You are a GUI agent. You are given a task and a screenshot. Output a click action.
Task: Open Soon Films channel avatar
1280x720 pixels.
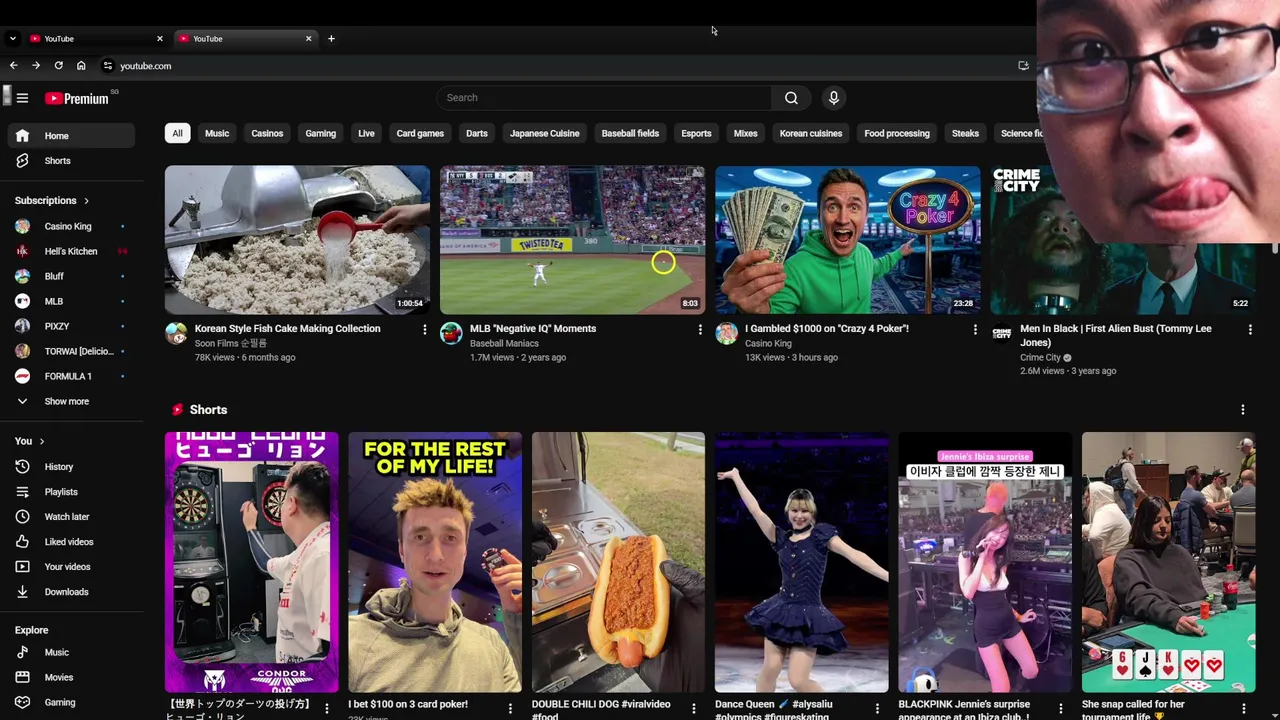click(176, 333)
